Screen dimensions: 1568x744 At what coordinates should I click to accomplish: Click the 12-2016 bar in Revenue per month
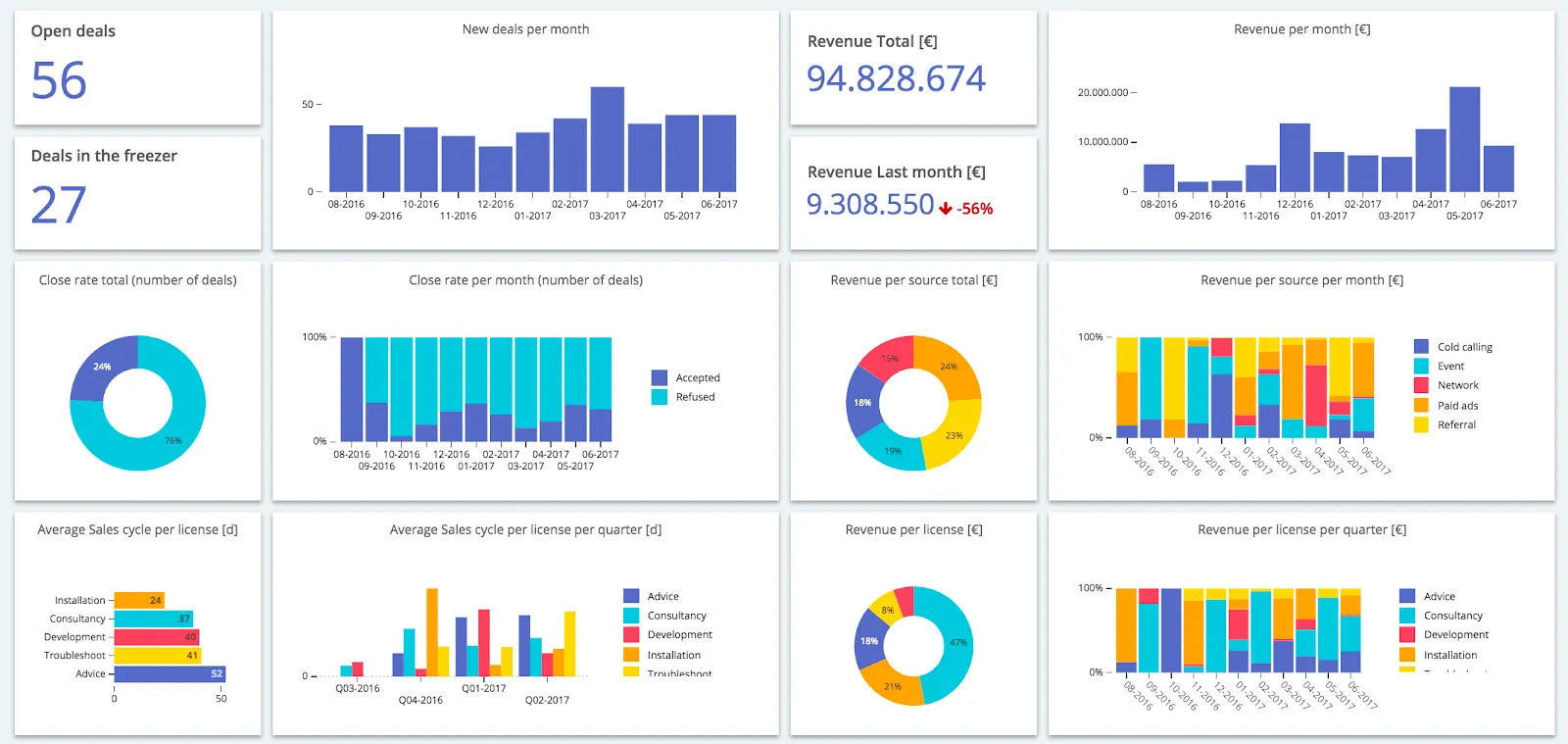click(x=1296, y=158)
